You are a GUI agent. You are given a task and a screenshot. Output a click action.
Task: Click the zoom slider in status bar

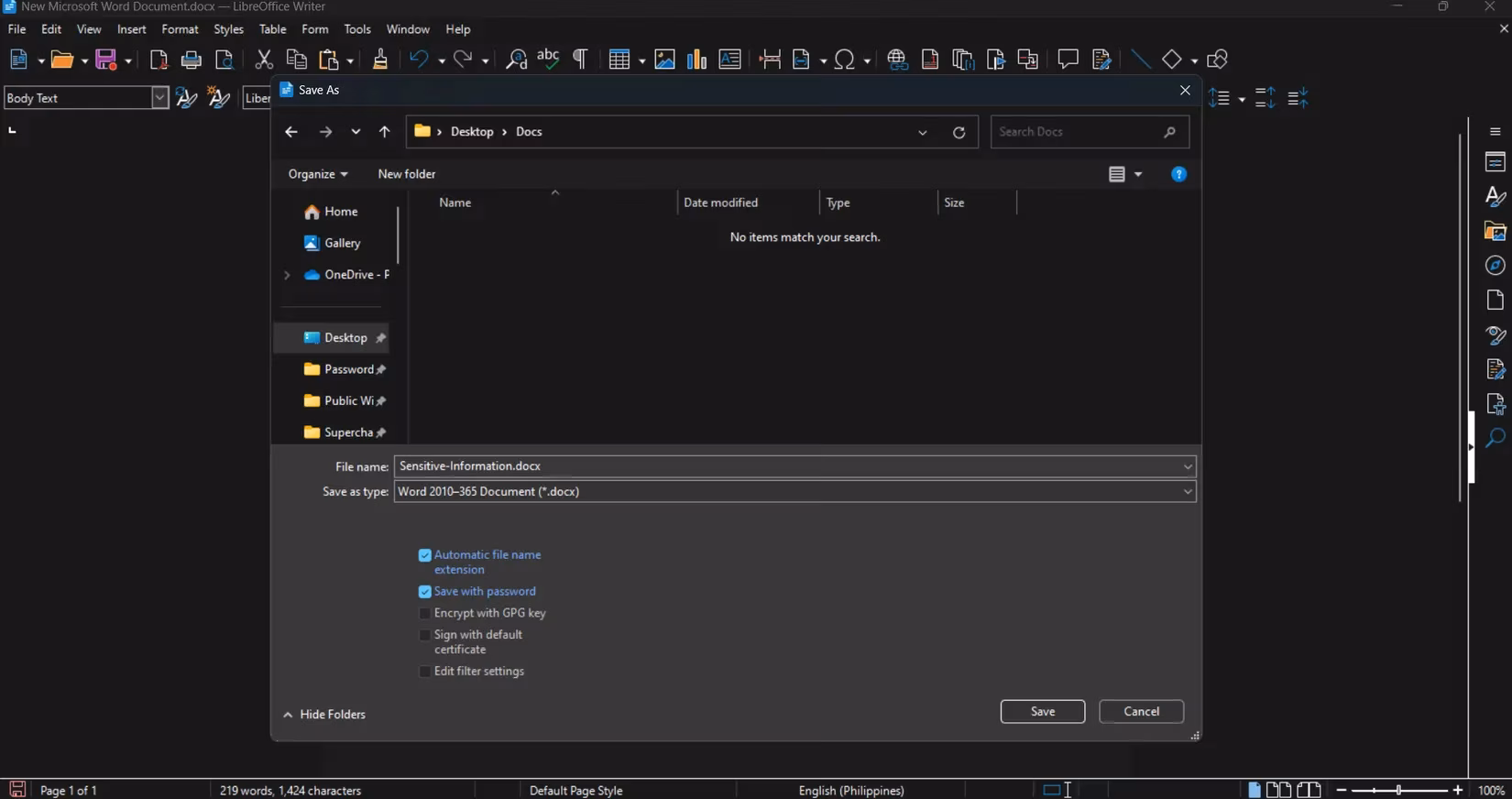pyautogui.click(x=1398, y=790)
